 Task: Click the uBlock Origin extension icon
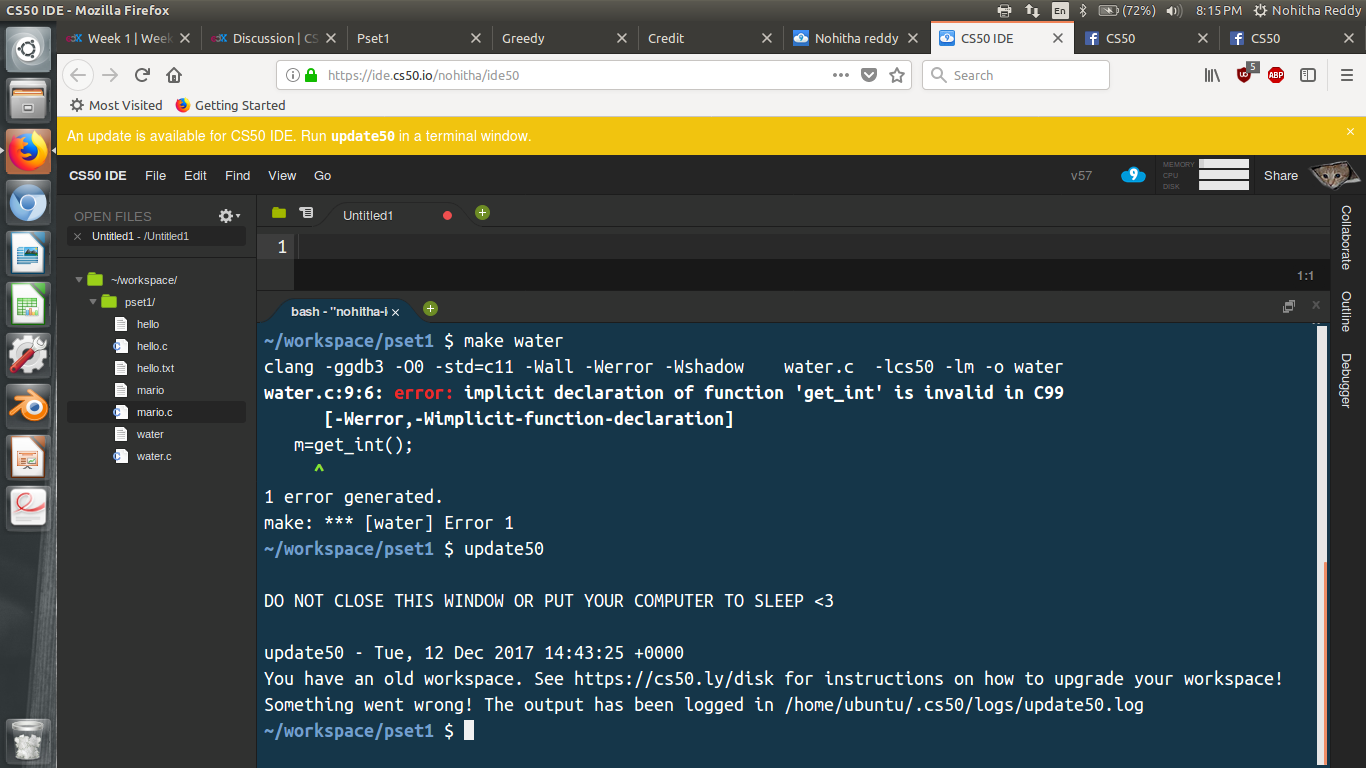tap(1245, 73)
